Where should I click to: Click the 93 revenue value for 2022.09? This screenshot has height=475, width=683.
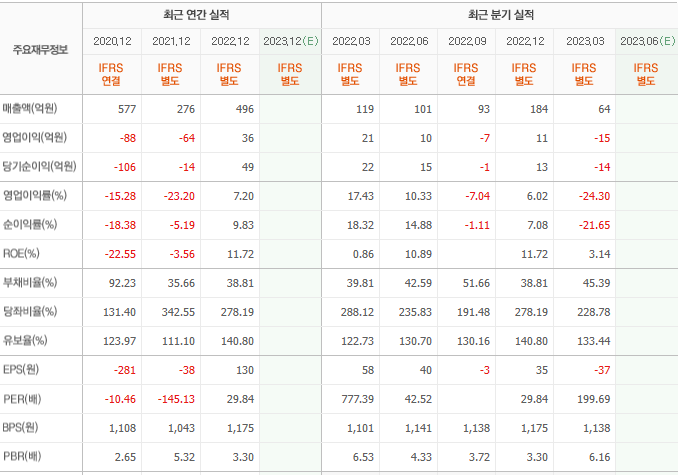484,109
